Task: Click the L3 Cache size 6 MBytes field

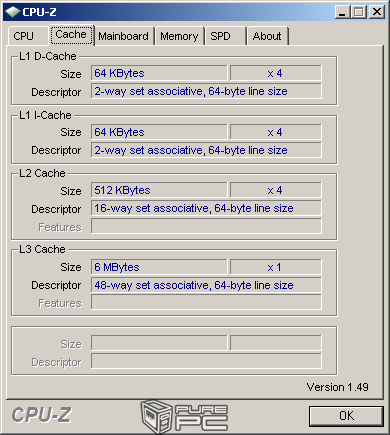Action: click(x=159, y=267)
